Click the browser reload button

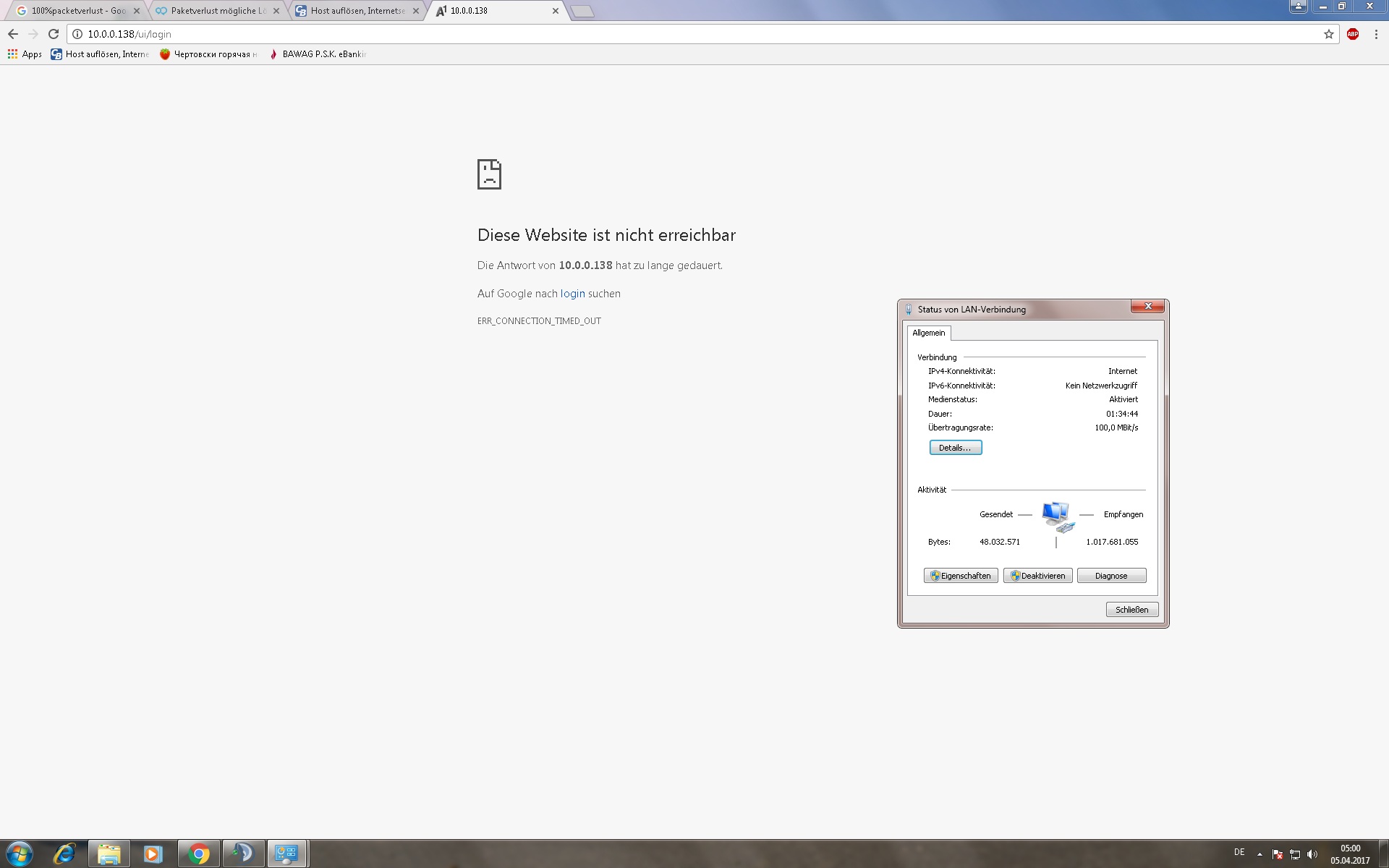(54, 34)
